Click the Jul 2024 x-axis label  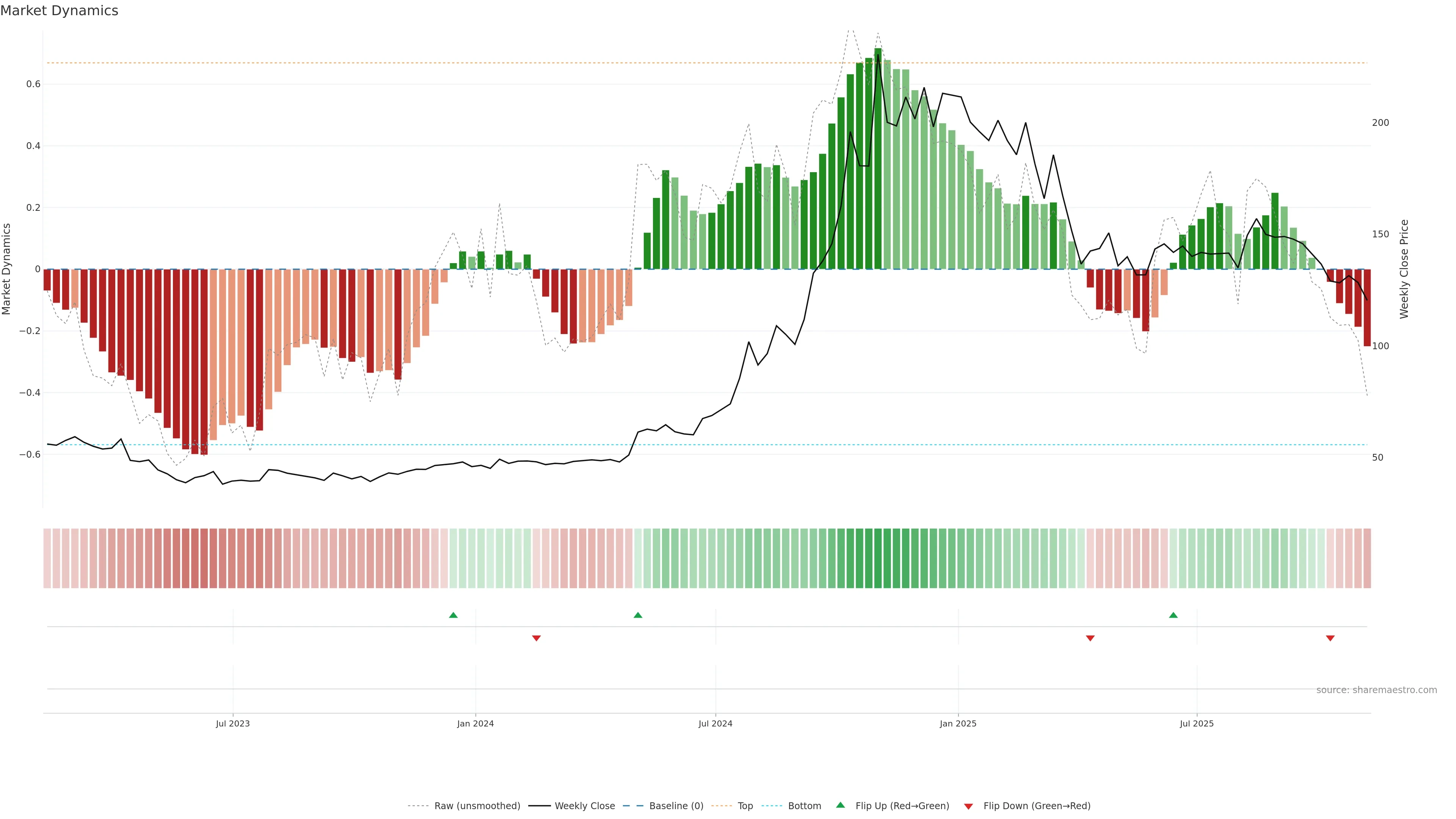point(715,723)
